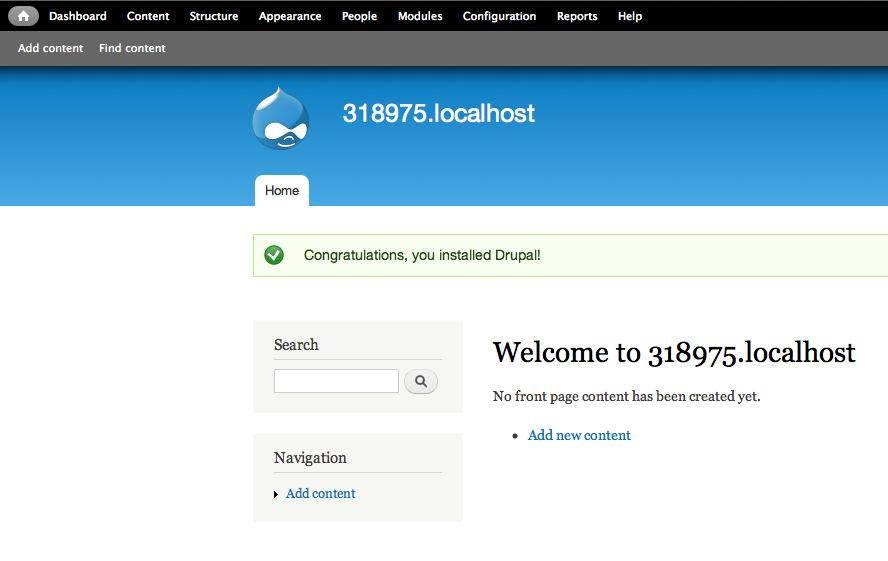This screenshot has width=888, height=561.
Task: Open the Modules menu
Action: pos(420,16)
